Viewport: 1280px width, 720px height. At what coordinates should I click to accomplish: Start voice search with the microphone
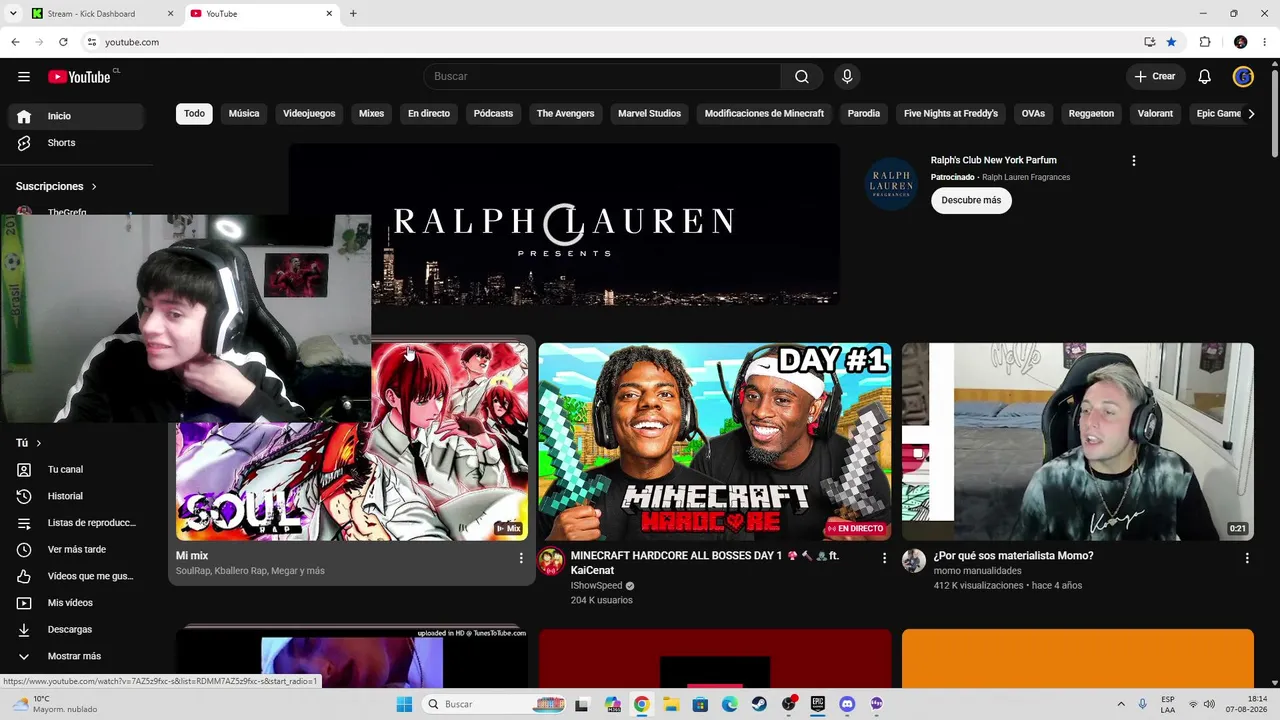pyautogui.click(x=847, y=77)
